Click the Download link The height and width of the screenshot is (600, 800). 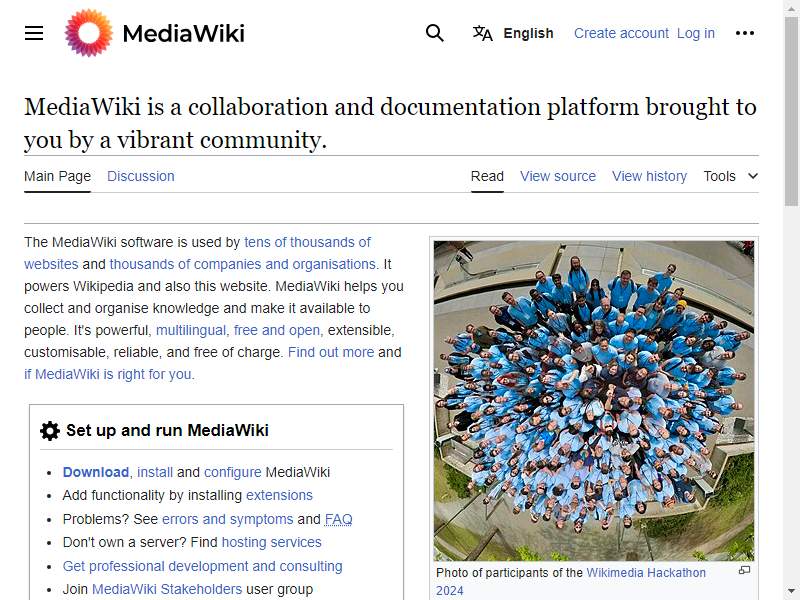[96, 472]
